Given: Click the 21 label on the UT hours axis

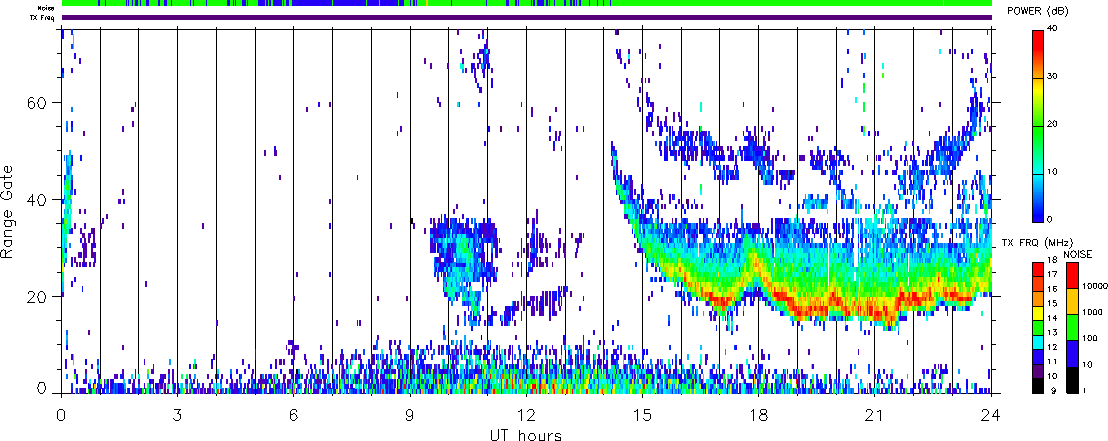Looking at the screenshot, I should (874, 413).
